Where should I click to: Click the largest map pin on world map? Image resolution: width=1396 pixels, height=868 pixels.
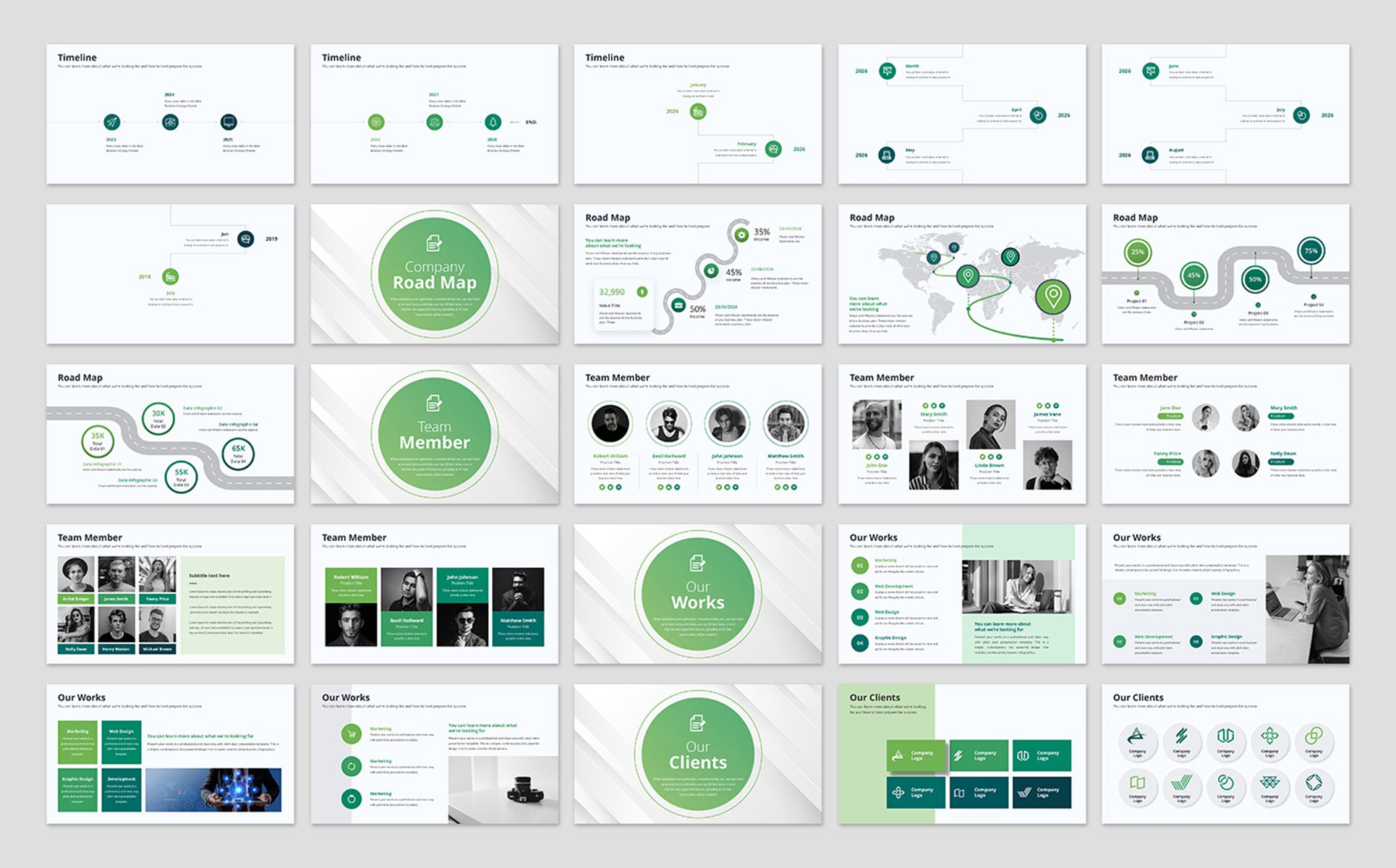[1053, 297]
